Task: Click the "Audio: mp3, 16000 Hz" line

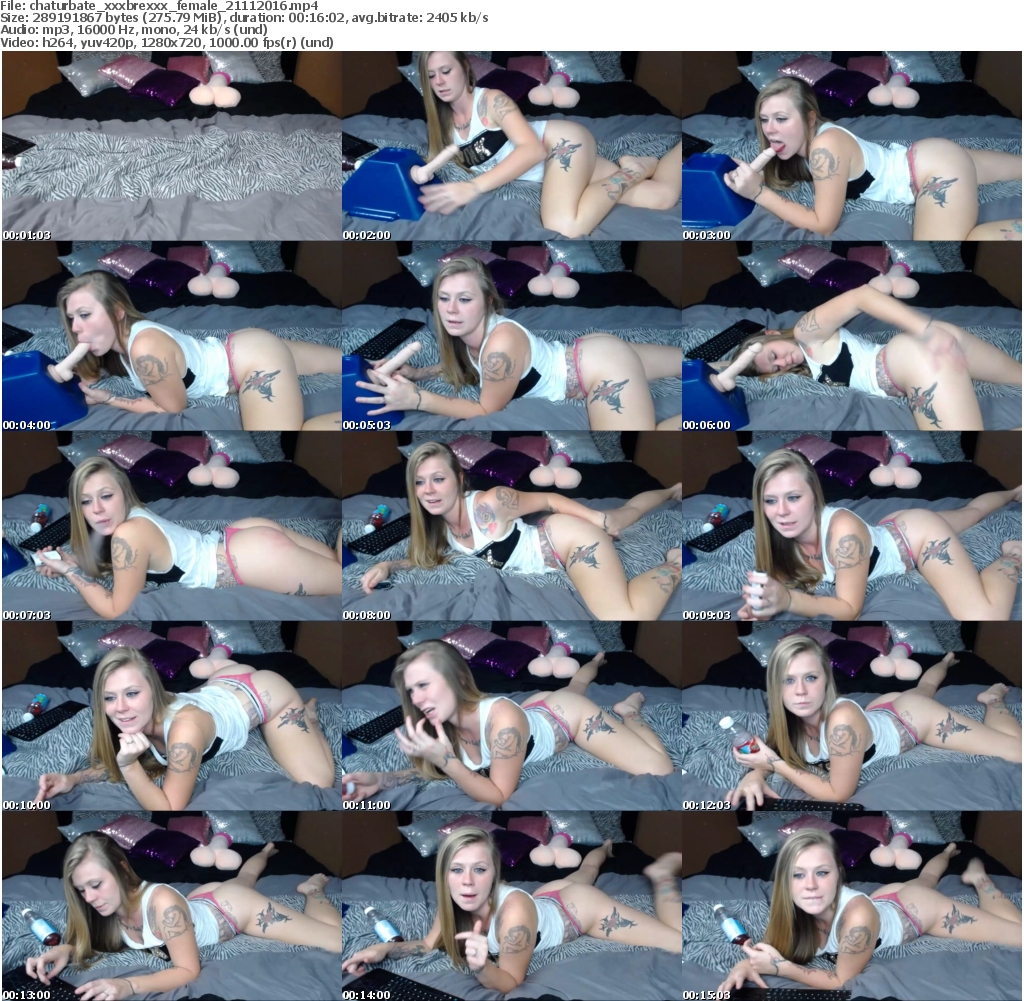Action: (134, 30)
